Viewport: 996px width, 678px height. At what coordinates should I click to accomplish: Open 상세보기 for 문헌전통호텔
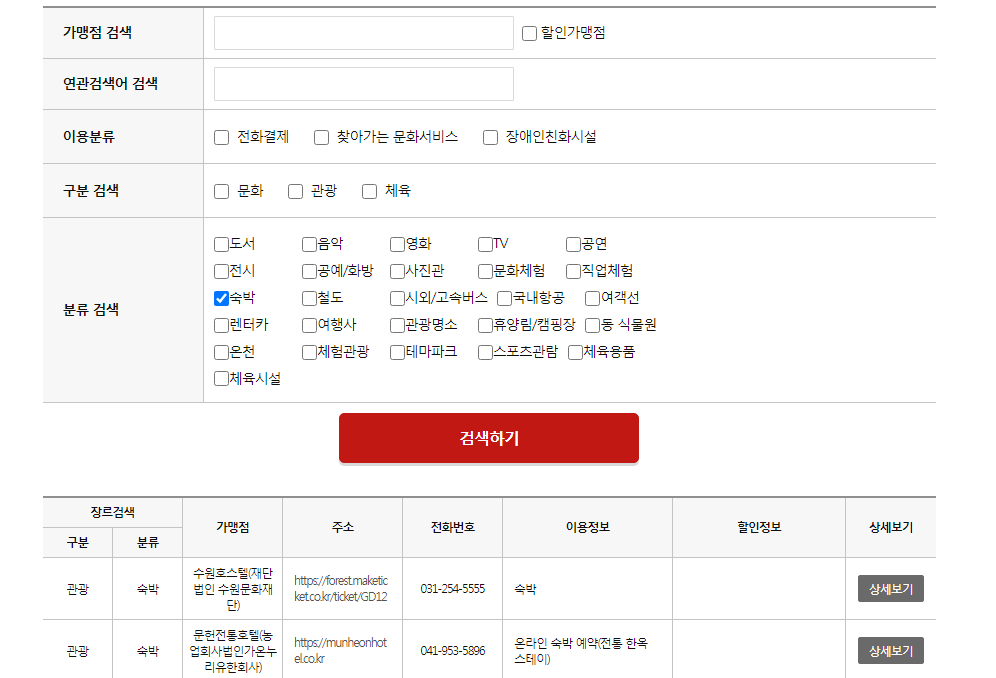pyautogui.click(x=891, y=651)
